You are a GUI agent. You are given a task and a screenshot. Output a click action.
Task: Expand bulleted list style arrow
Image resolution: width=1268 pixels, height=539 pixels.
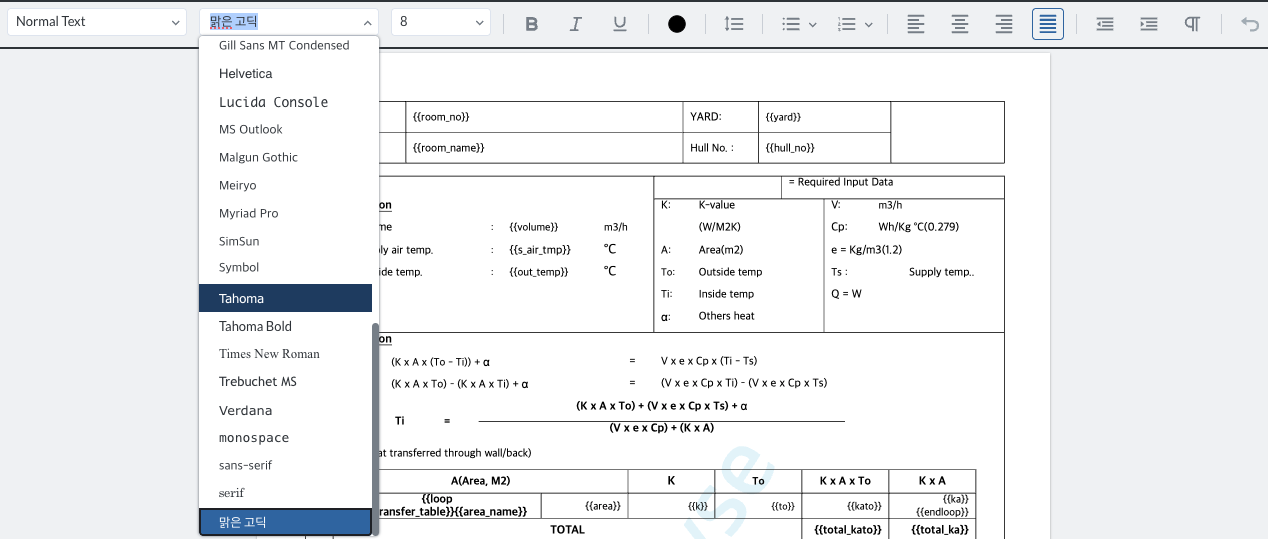(813, 24)
